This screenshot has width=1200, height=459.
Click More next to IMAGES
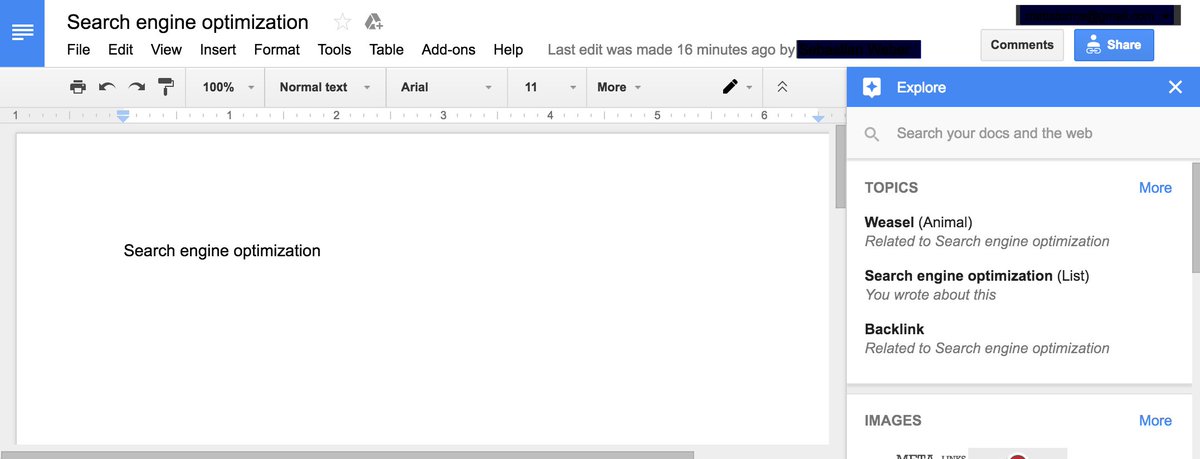coord(1155,421)
